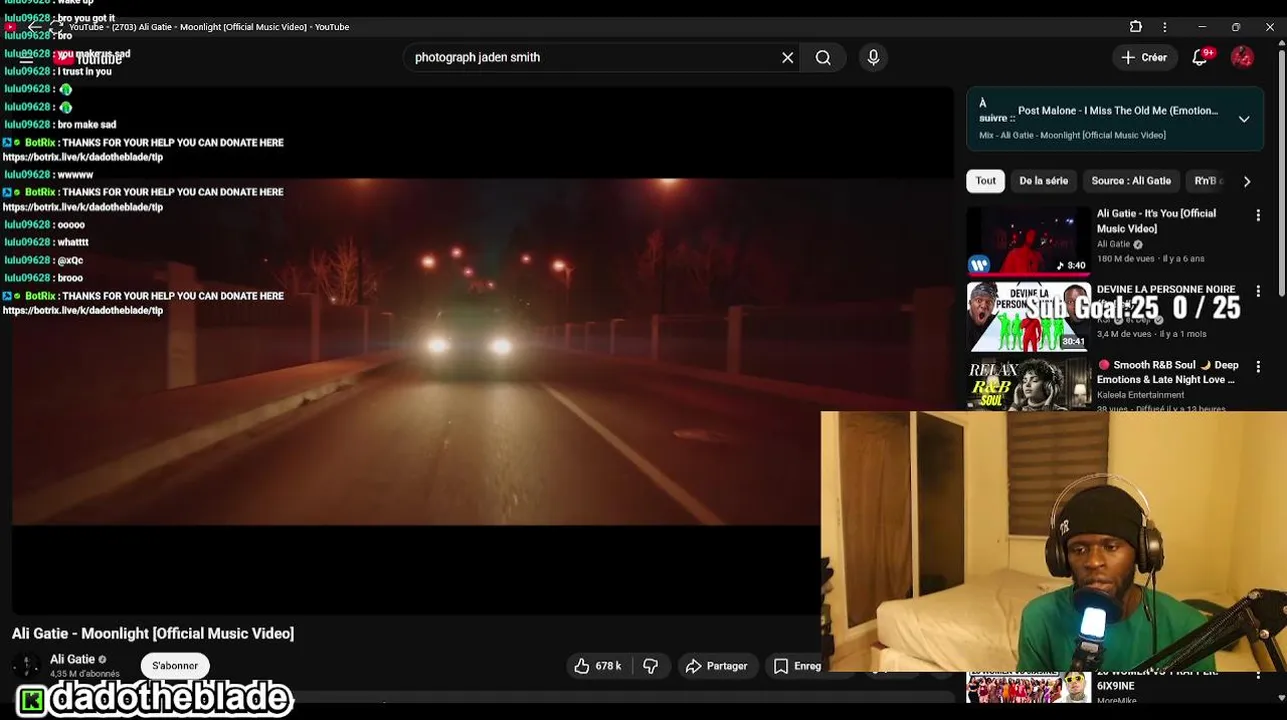Dislike the video with thumbs down

click(x=651, y=666)
